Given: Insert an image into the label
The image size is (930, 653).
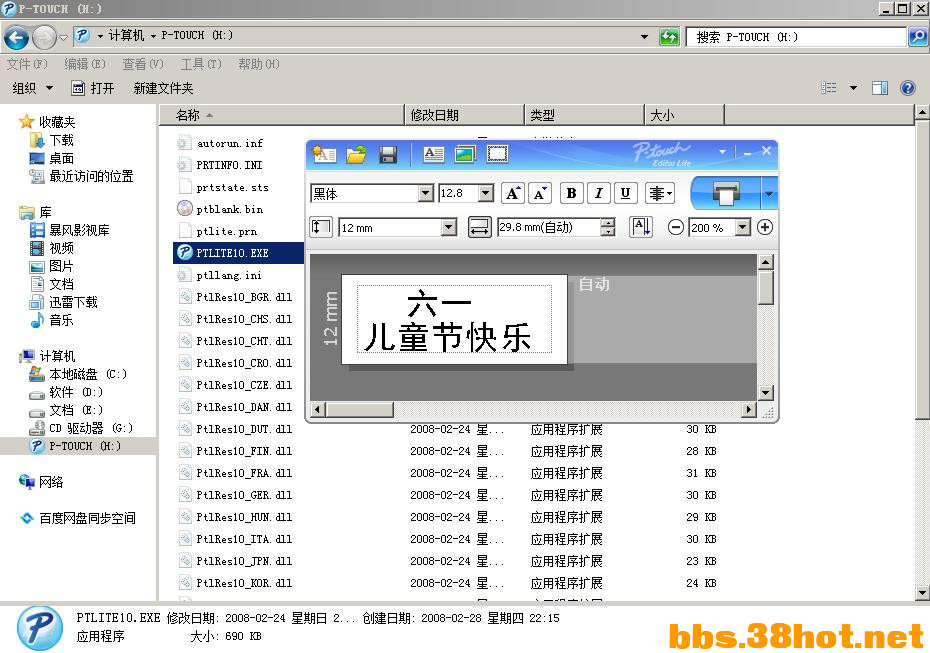Looking at the screenshot, I should coord(466,154).
